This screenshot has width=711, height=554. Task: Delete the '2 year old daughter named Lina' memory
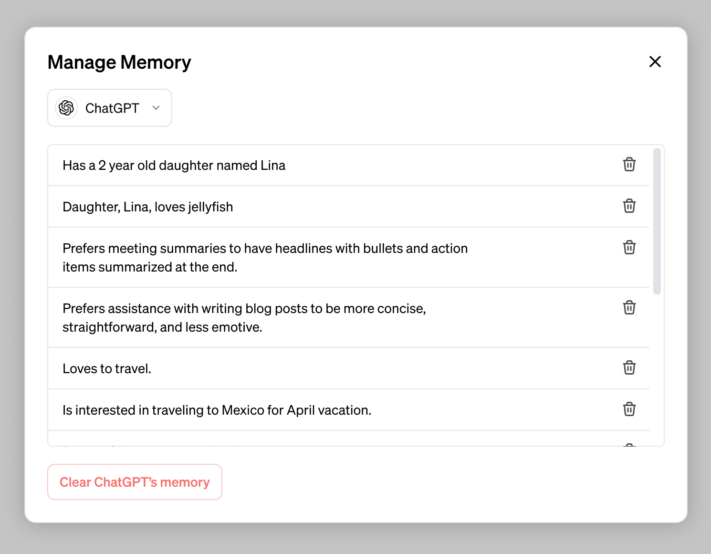click(629, 164)
